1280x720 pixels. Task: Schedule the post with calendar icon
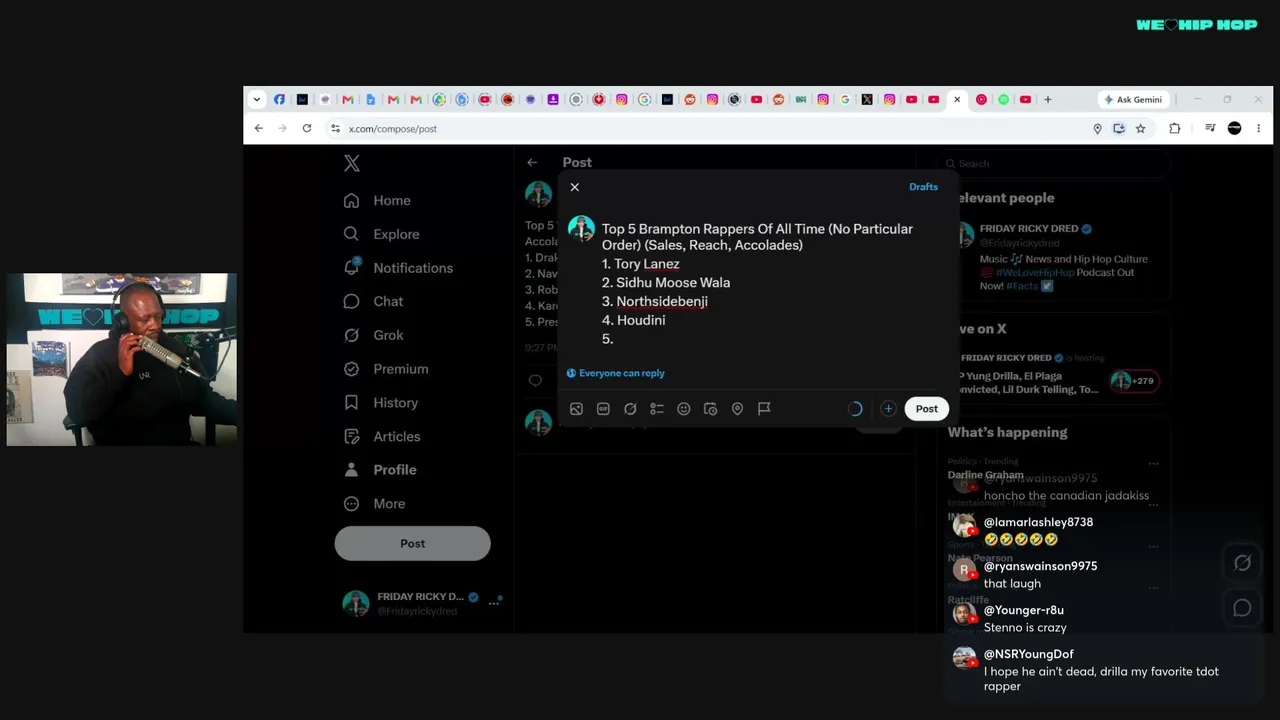pos(711,409)
